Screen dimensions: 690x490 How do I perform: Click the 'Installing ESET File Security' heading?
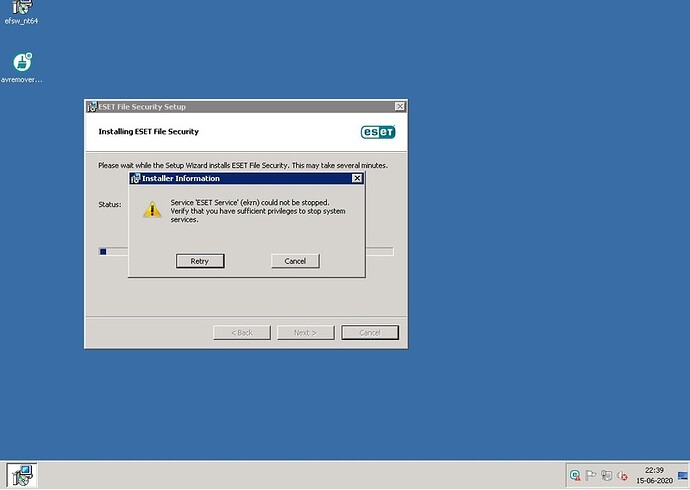pos(149,132)
